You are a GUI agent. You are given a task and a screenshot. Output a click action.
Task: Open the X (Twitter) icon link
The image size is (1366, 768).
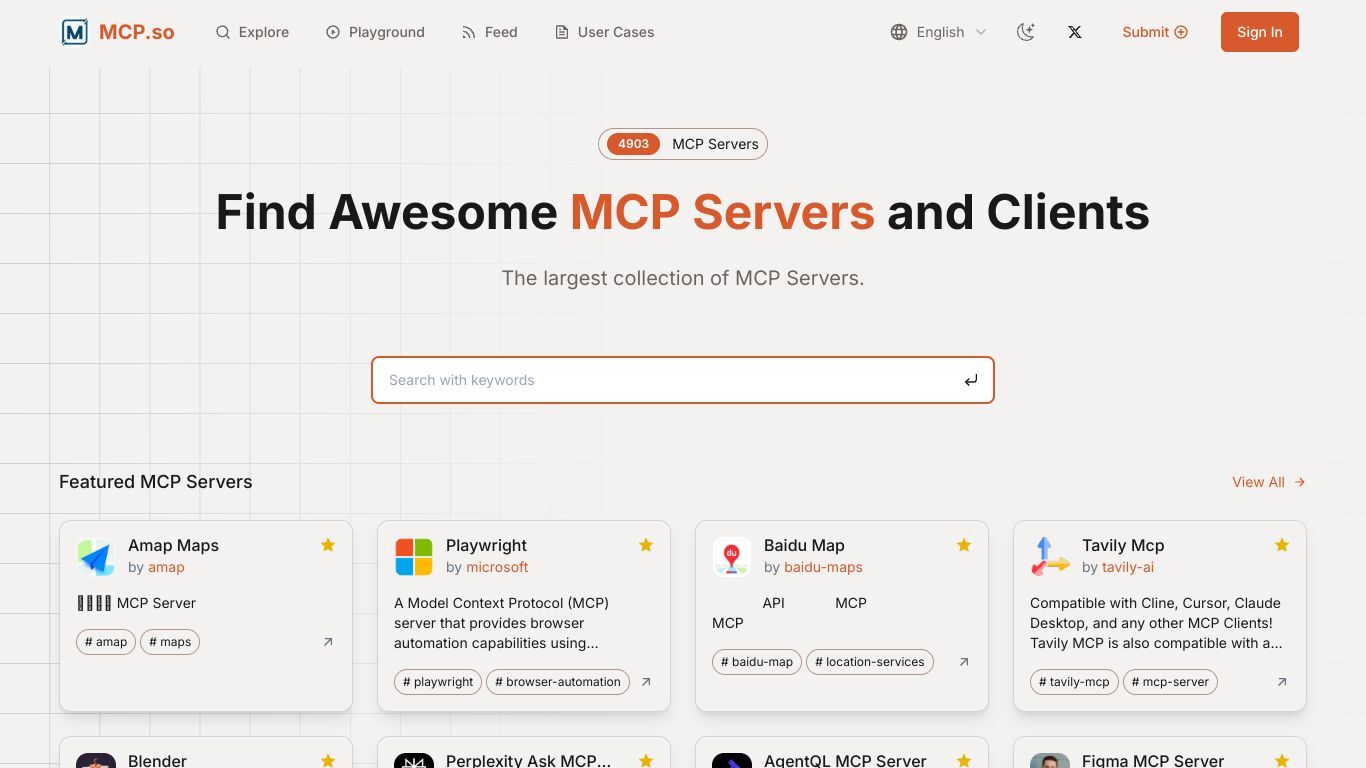coord(1075,32)
